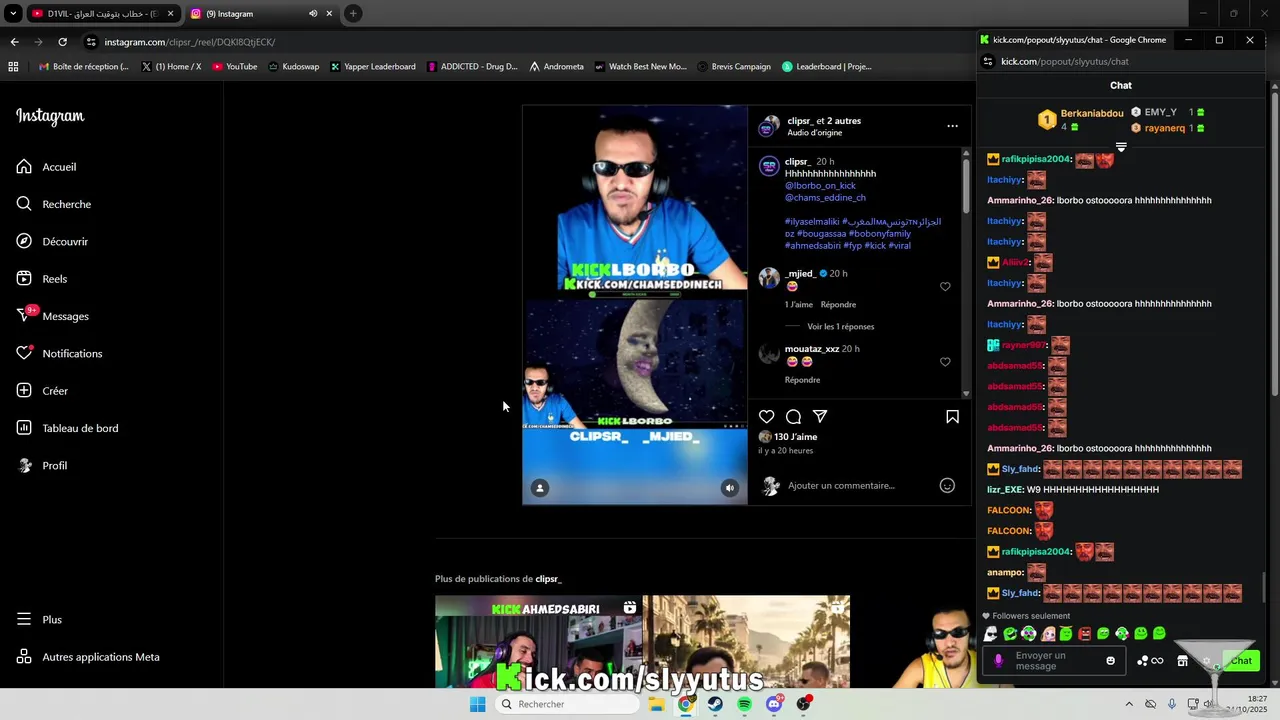Mute the Instagram tab audio icon
The image size is (1280, 720).
(313, 14)
